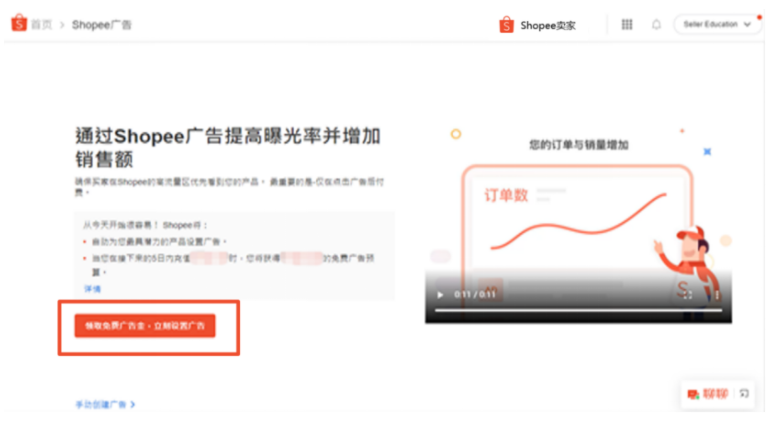This screenshot has height=427, width=777.
Task: Open the video more options icon
Action: point(717,295)
